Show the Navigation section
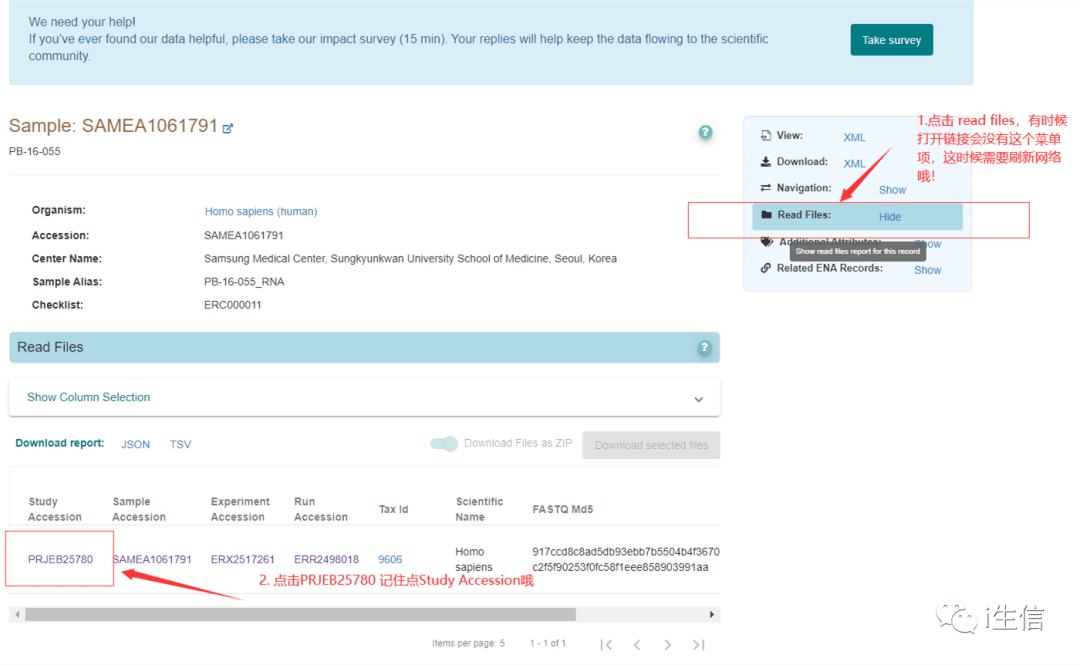 point(892,190)
